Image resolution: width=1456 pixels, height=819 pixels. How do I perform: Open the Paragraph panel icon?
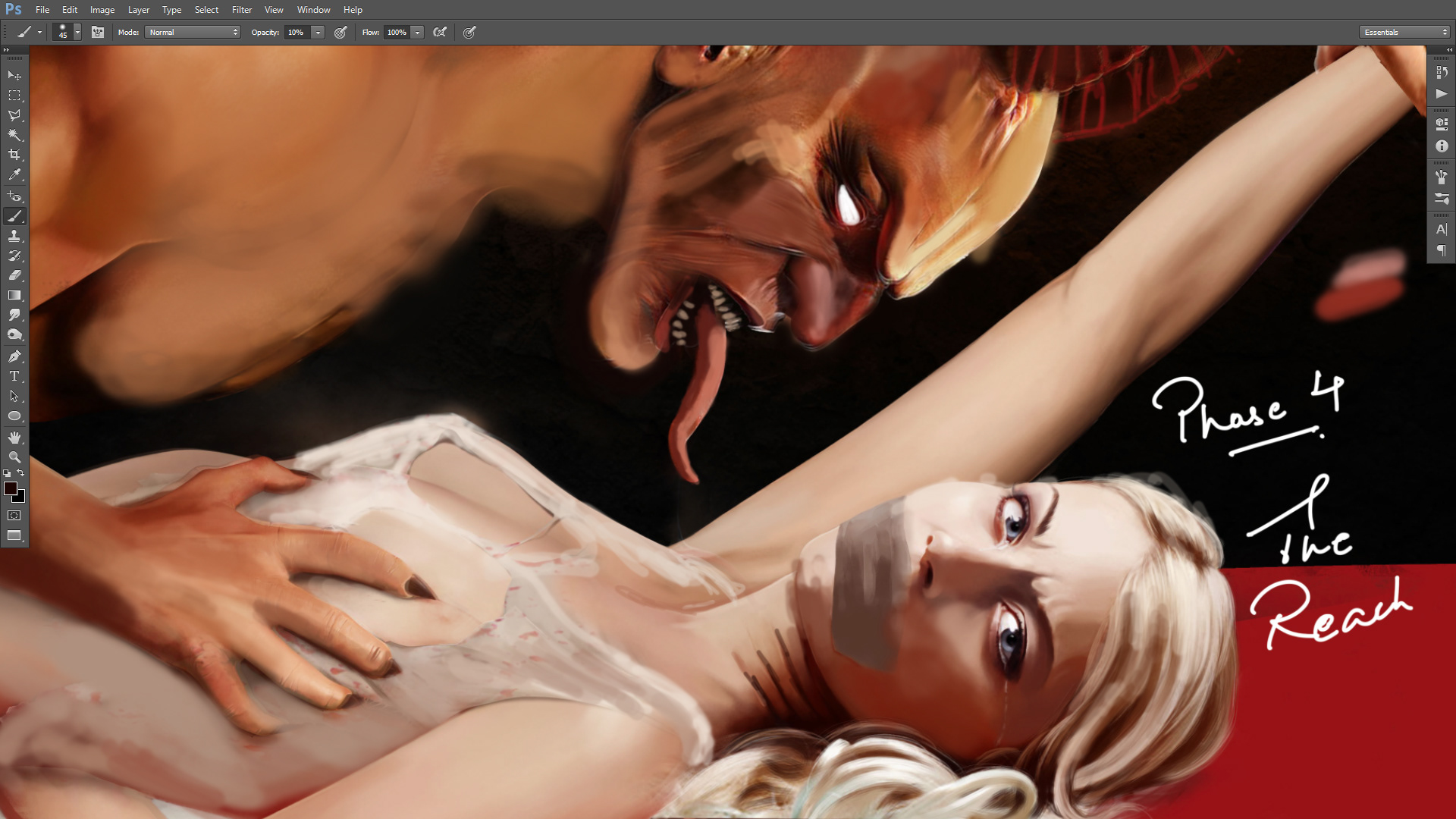1442,250
